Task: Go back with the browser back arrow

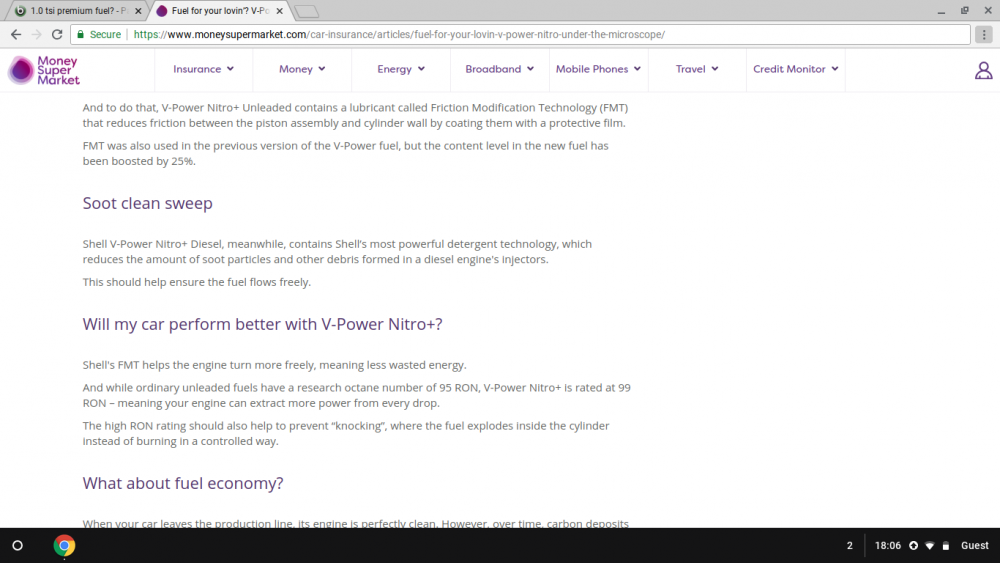Action: [x=16, y=34]
